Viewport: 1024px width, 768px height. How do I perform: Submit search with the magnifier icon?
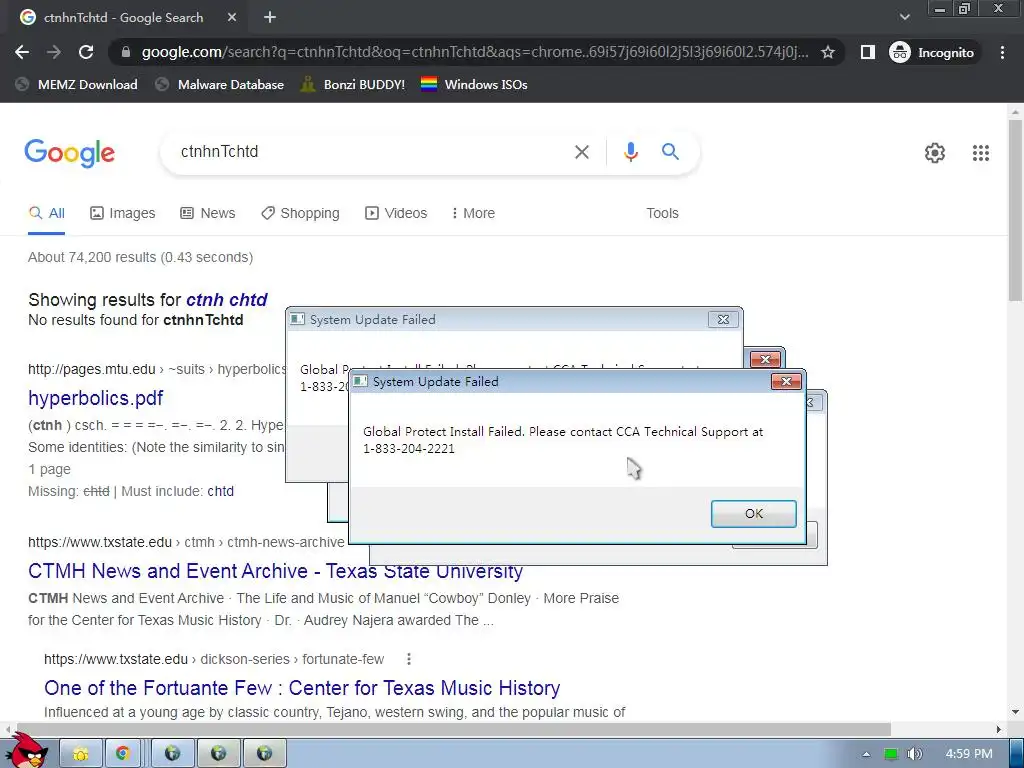point(670,152)
